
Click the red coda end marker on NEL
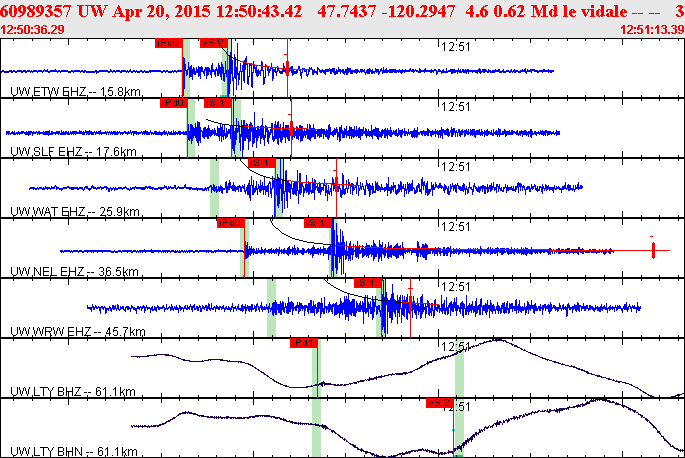[x=653, y=250]
